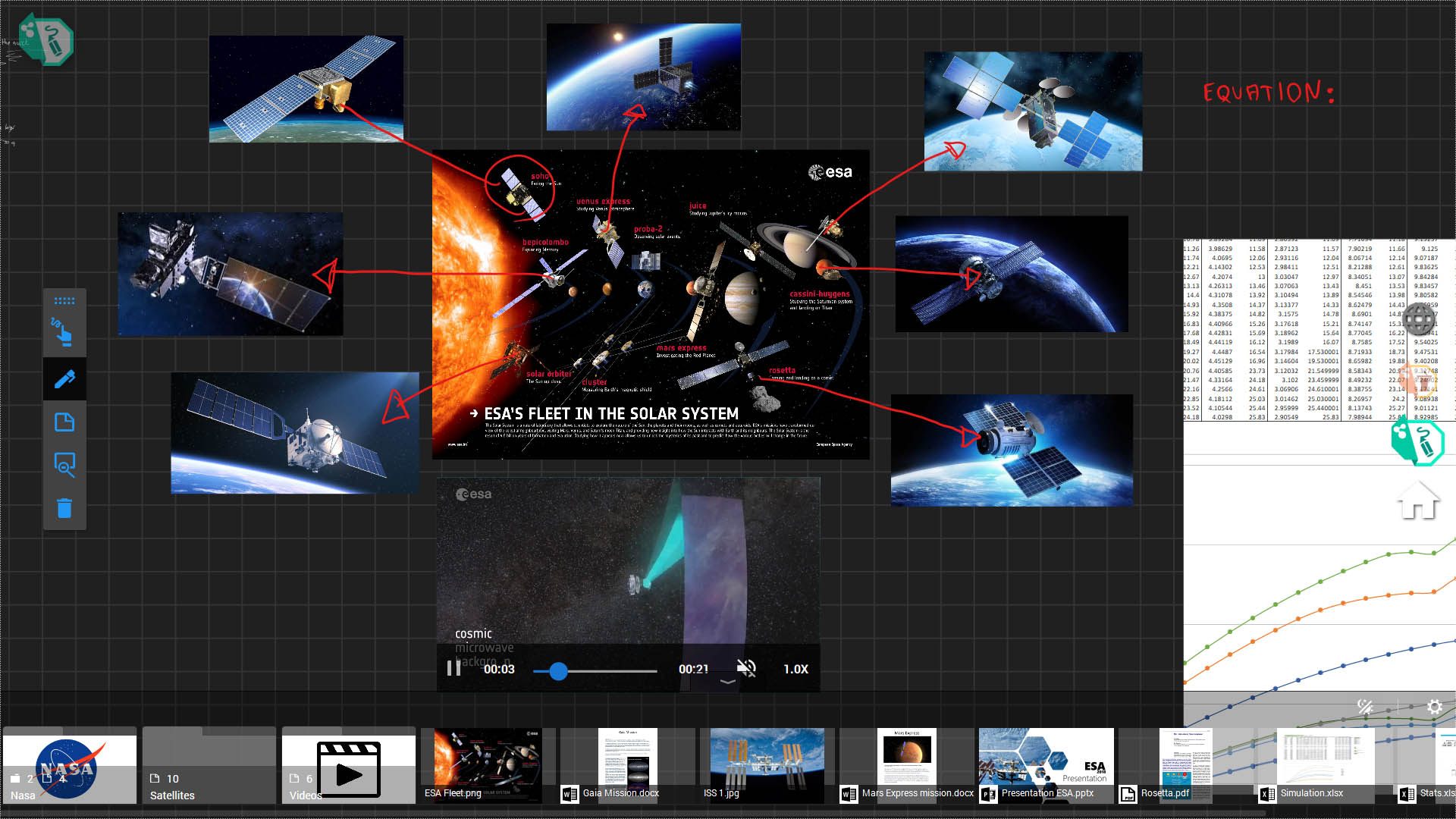Click the video elapsed time 00:03
The width and height of the screenshot is (1456, 819).
tap(499, 669)
